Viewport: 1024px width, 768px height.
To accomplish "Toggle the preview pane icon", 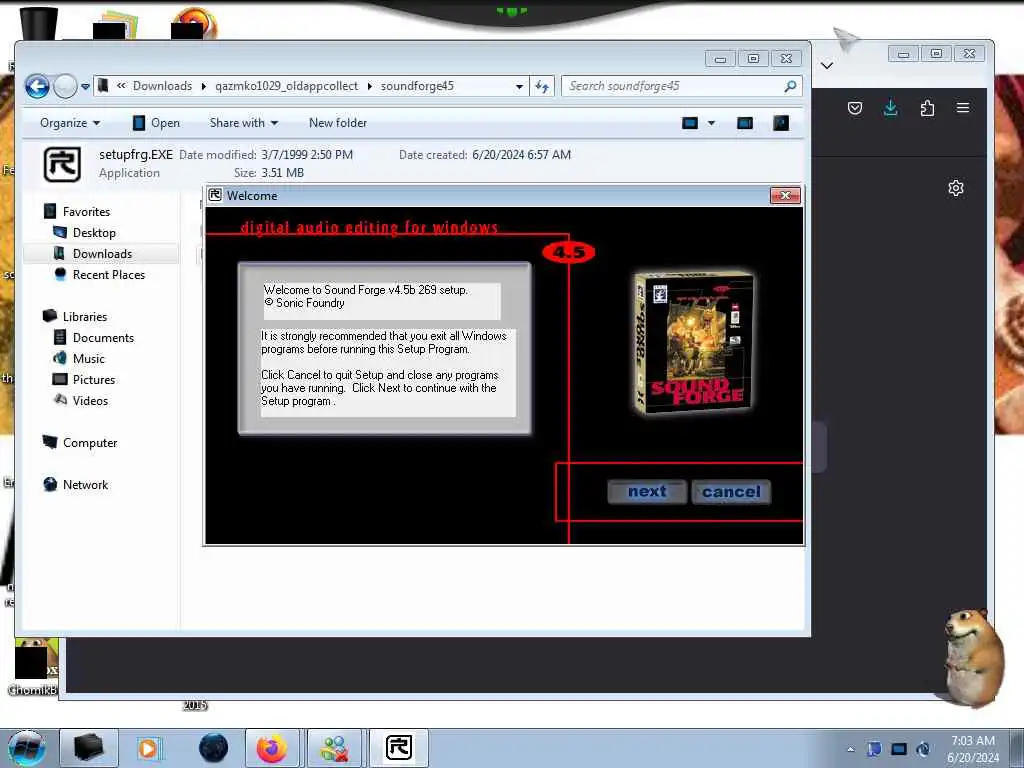I will pos(744,123).
